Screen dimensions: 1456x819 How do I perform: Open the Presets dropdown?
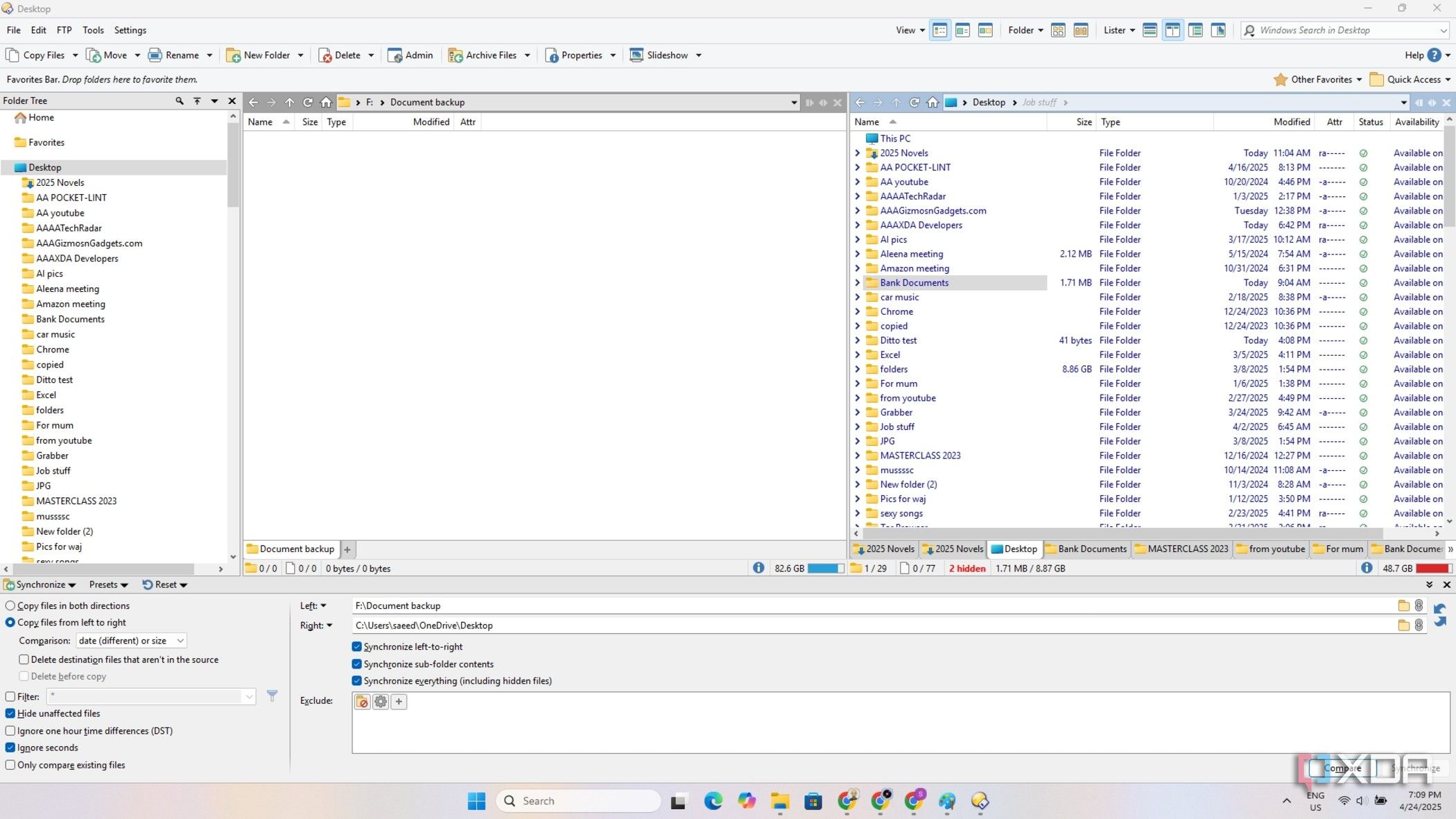tap(108, 585)
